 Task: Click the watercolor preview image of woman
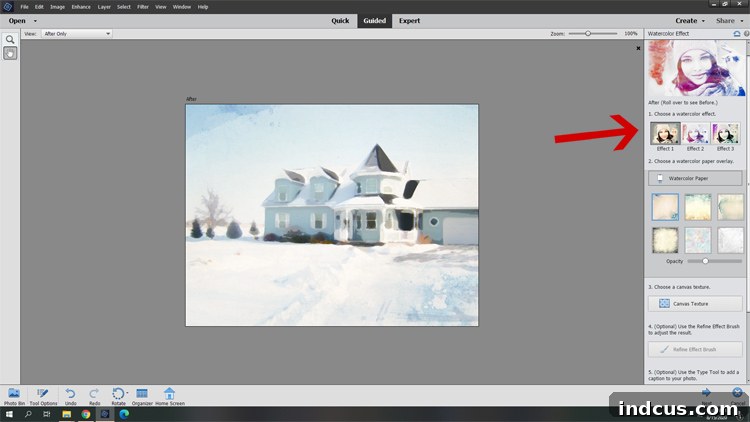(696, 68)
